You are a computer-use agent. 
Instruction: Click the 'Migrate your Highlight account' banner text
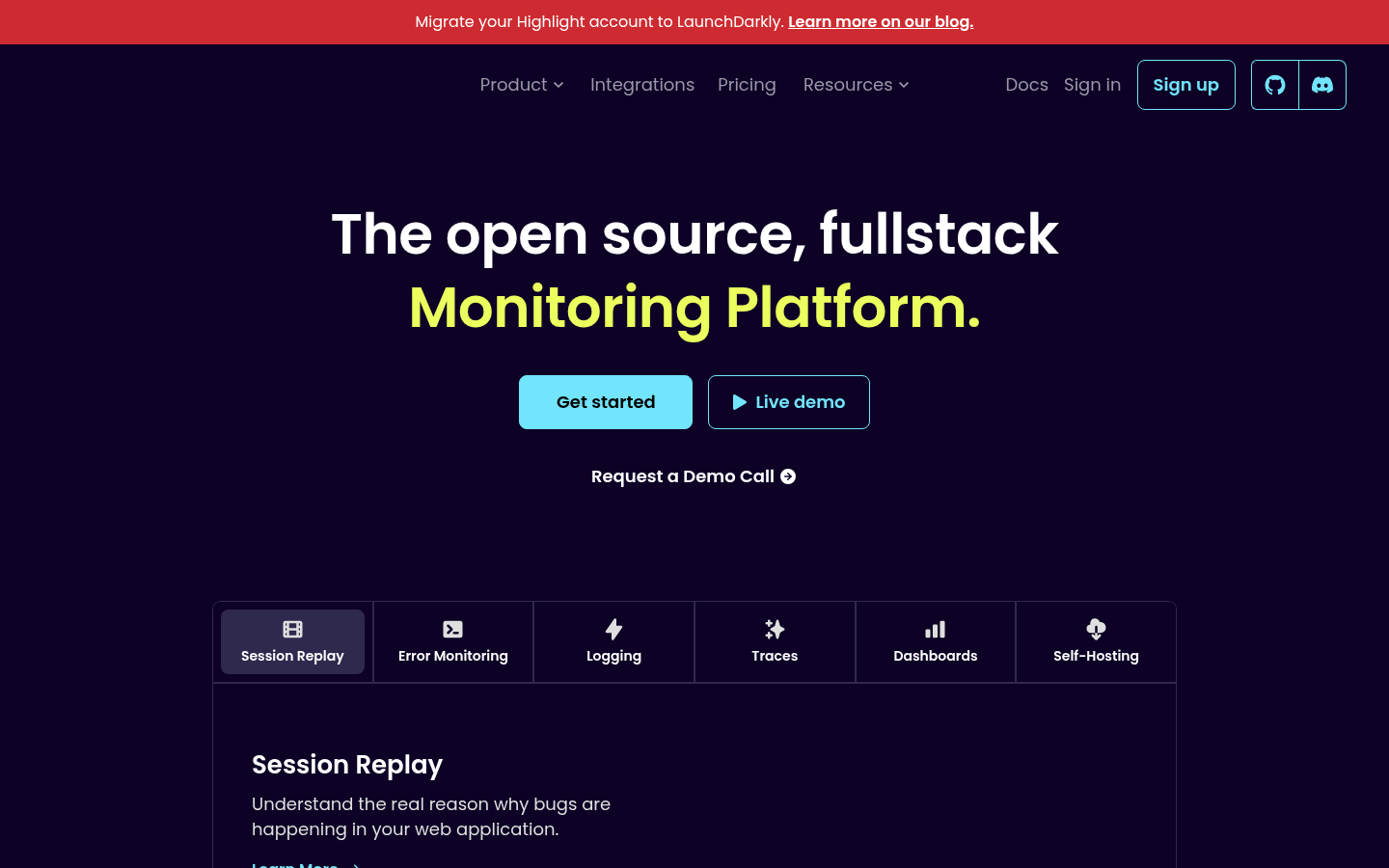[599, 22]
